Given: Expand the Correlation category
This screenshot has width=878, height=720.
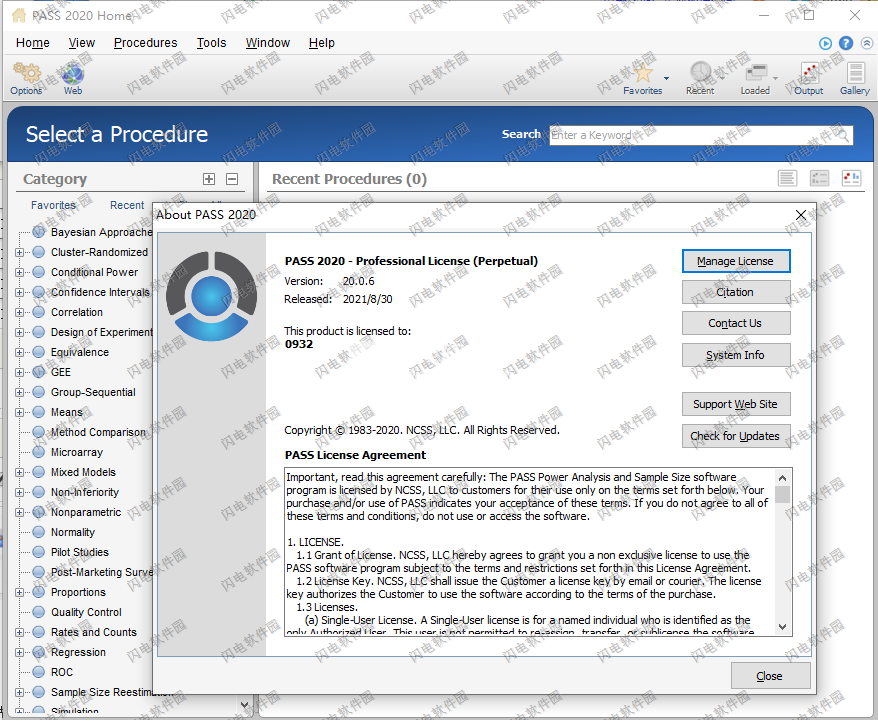Looking at the screenshot, I should click(x=19, y=312).
